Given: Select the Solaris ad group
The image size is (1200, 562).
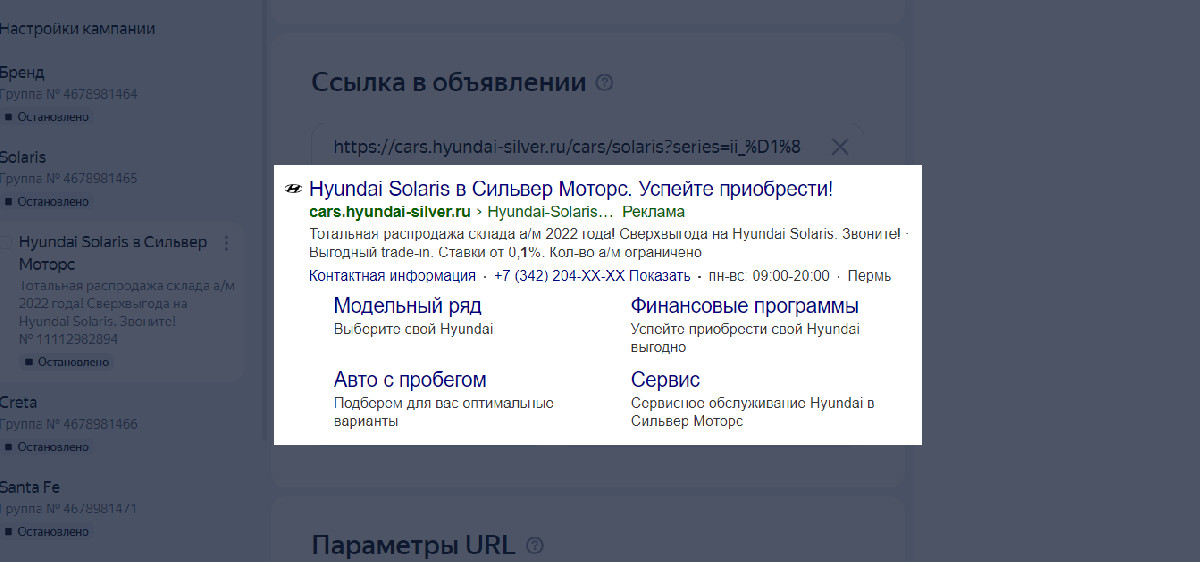Looking at the screenshot, I should (x=23, y=157).
